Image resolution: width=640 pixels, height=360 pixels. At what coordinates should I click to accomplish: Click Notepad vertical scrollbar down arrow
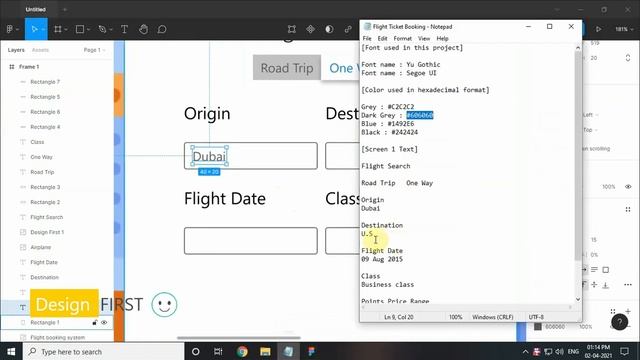tap(578, 299)
